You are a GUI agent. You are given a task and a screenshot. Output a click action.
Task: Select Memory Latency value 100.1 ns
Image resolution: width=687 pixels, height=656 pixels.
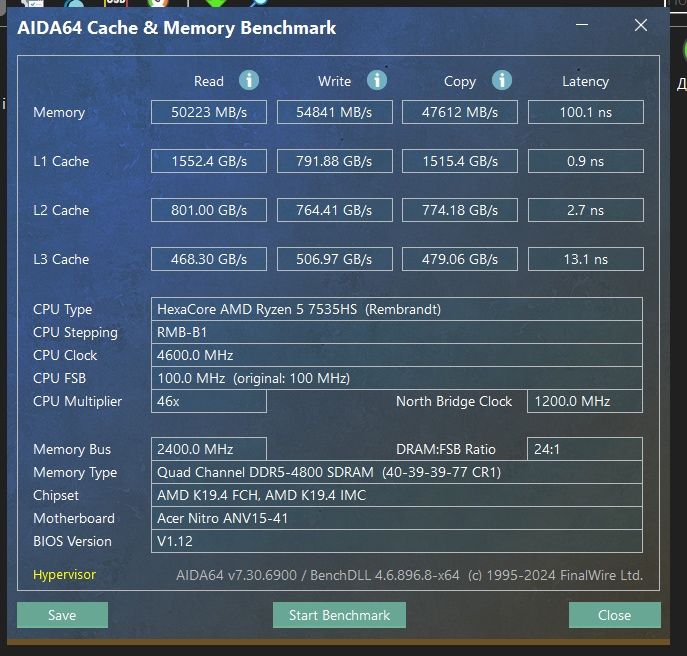[x=586, y=112]
